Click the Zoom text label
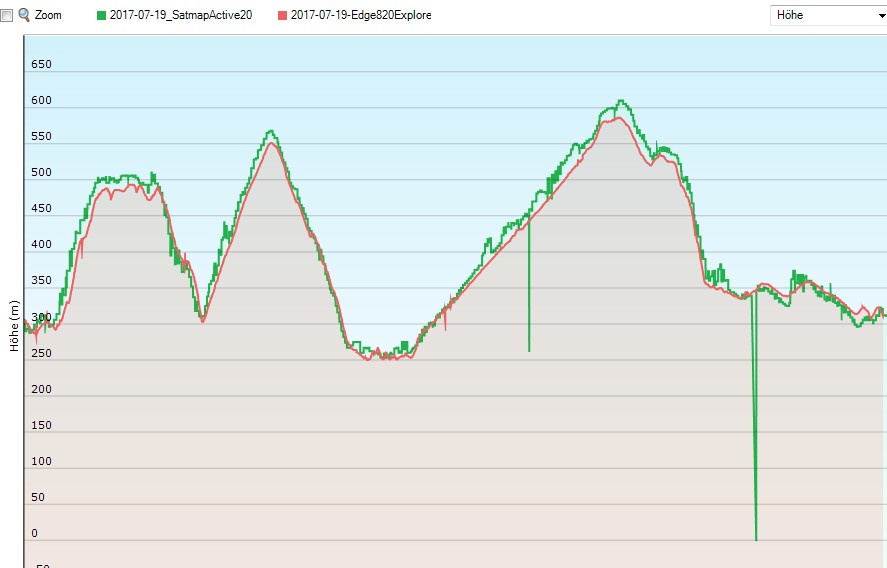This screenshot has width=887, height=568. click(x=48, y=15)
